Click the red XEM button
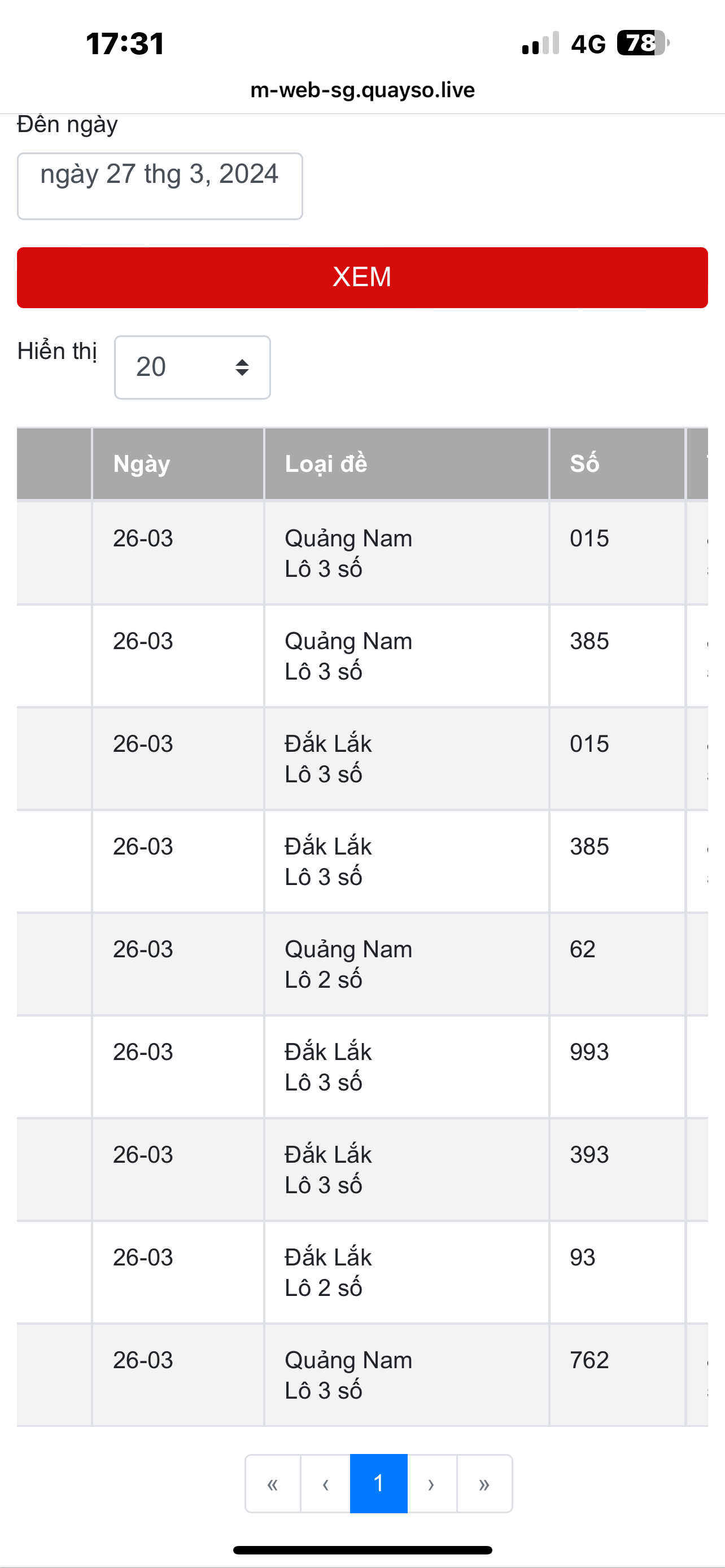This screenshot has width=725, height=1568. [x=362, y=278]
